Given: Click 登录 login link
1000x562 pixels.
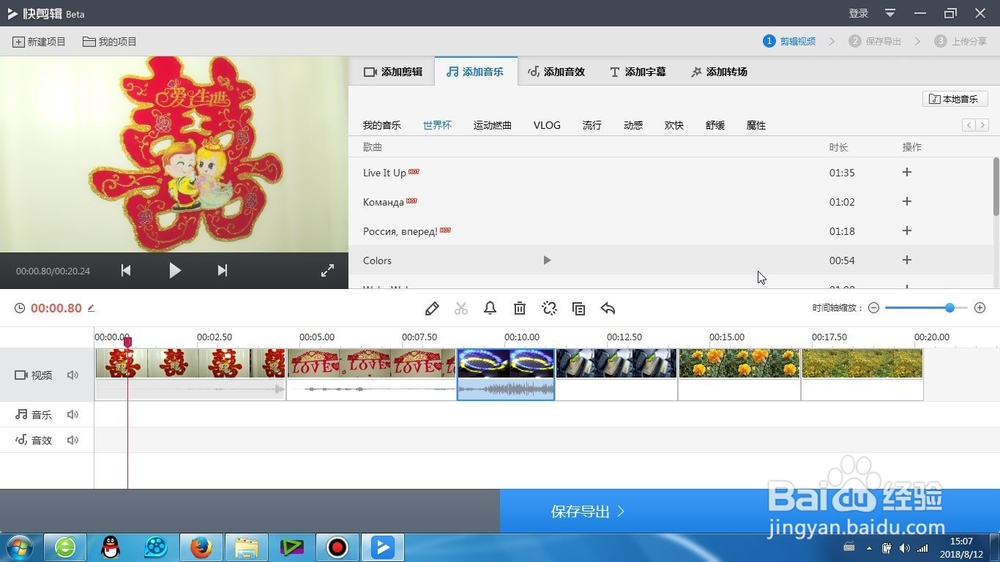Looking at the screenshot, I should point(858,13).
